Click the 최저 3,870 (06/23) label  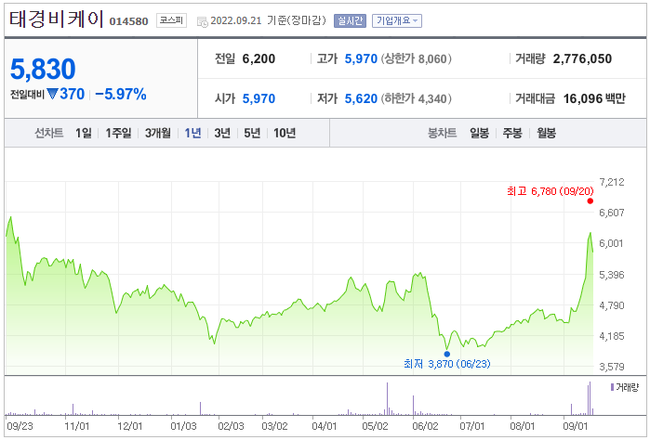pos(447,364)
